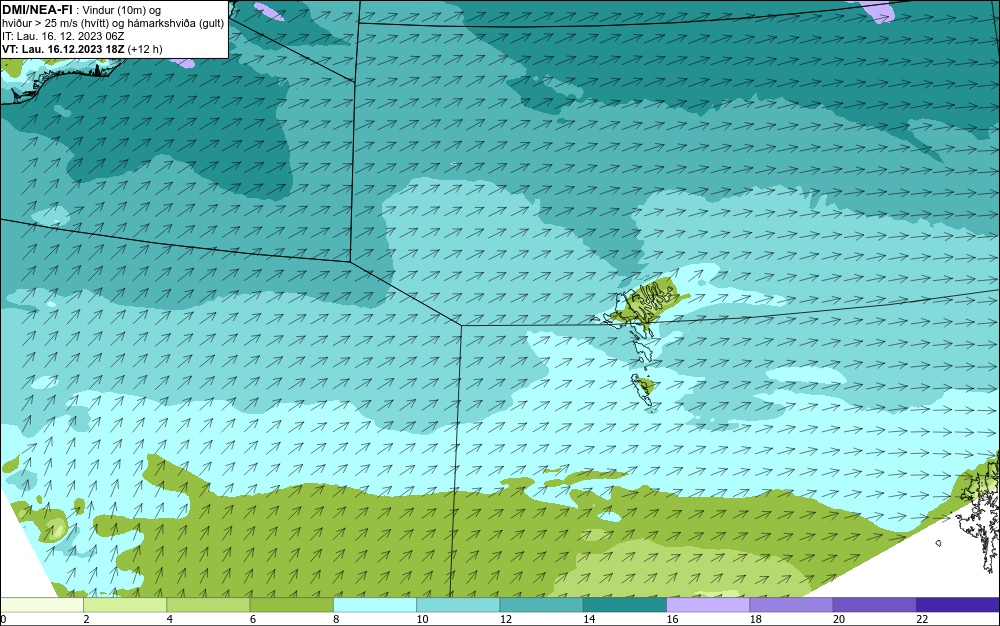Click the small southern Faroe island on map
1000x626 pixels.
pyautogui.click(x=643, y=388)
